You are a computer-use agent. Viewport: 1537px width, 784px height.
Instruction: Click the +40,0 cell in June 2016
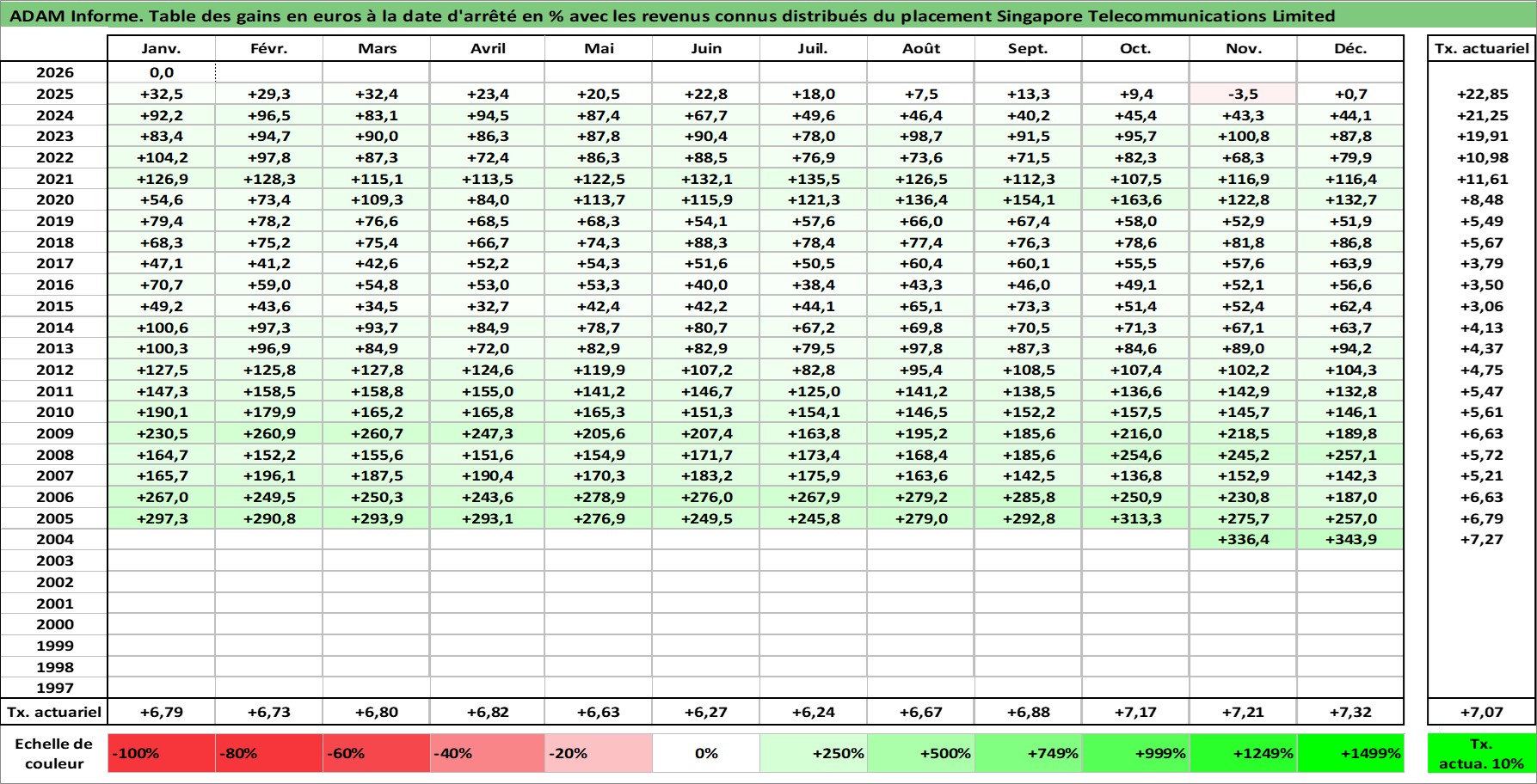(706, 285)
